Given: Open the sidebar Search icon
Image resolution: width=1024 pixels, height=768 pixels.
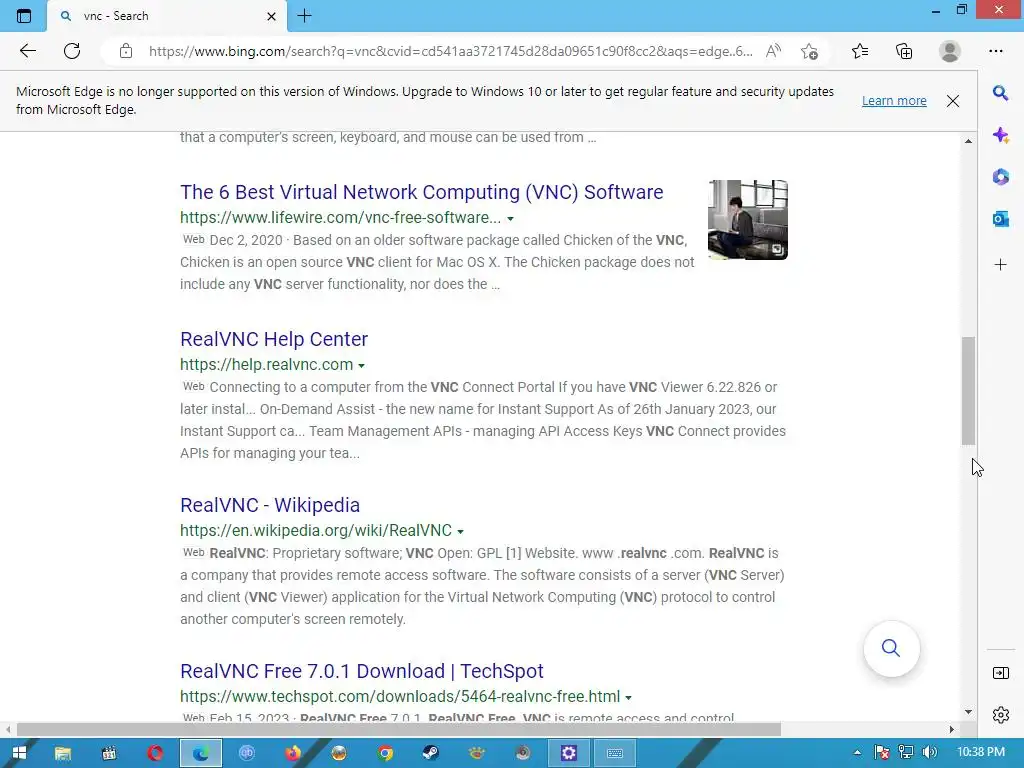Looking at the screenshot, I should click(1000, 93).
